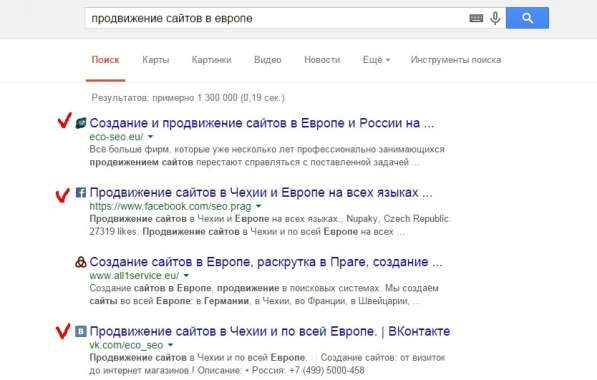Open link Создание и продвижение сайтов в Европе и России
This screenshot has width=597, height=380.
click(262, 123)
